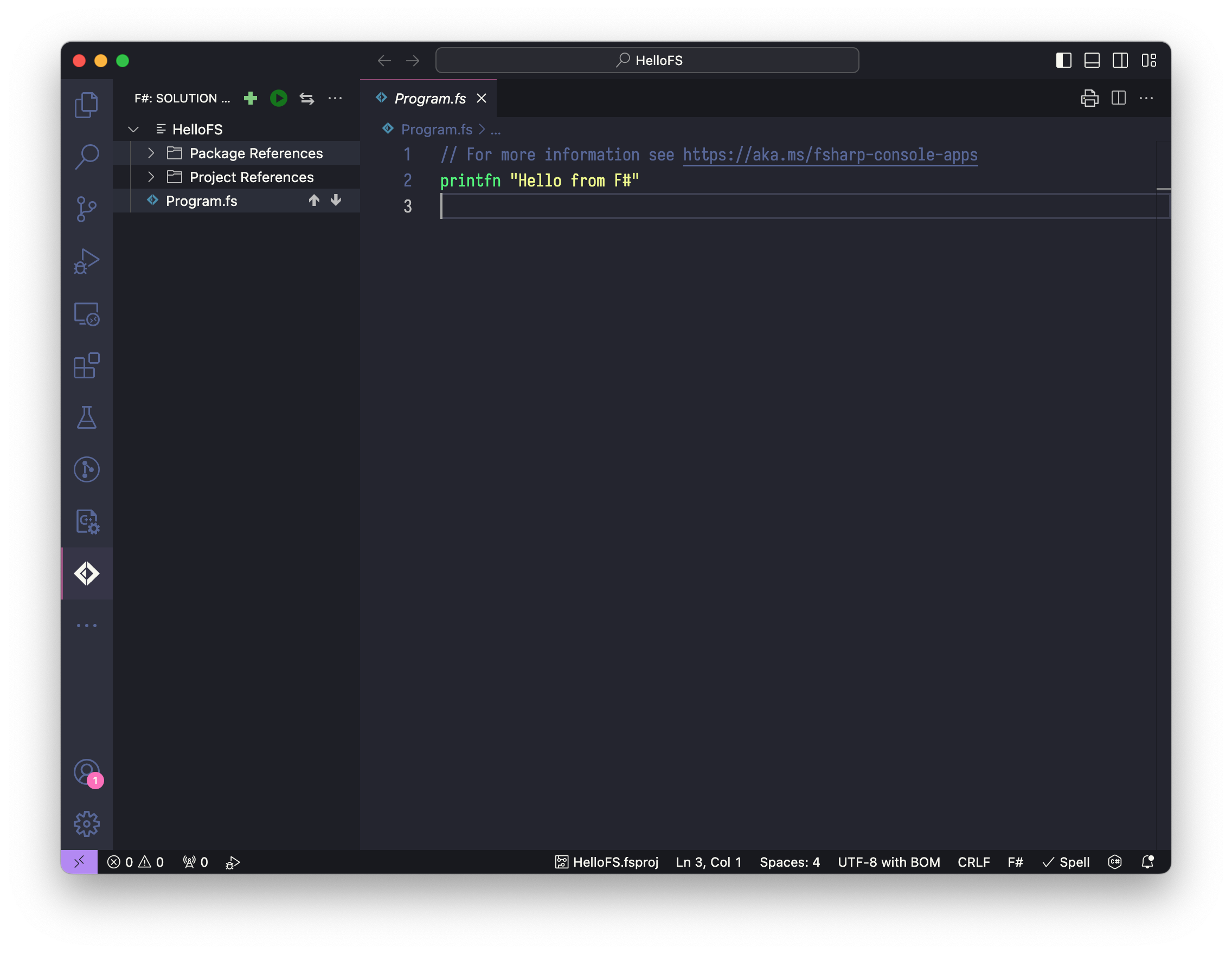Customize layout icon in title bar
1232x954 pixels.
pyautogui.click(x=1148, y=60)
